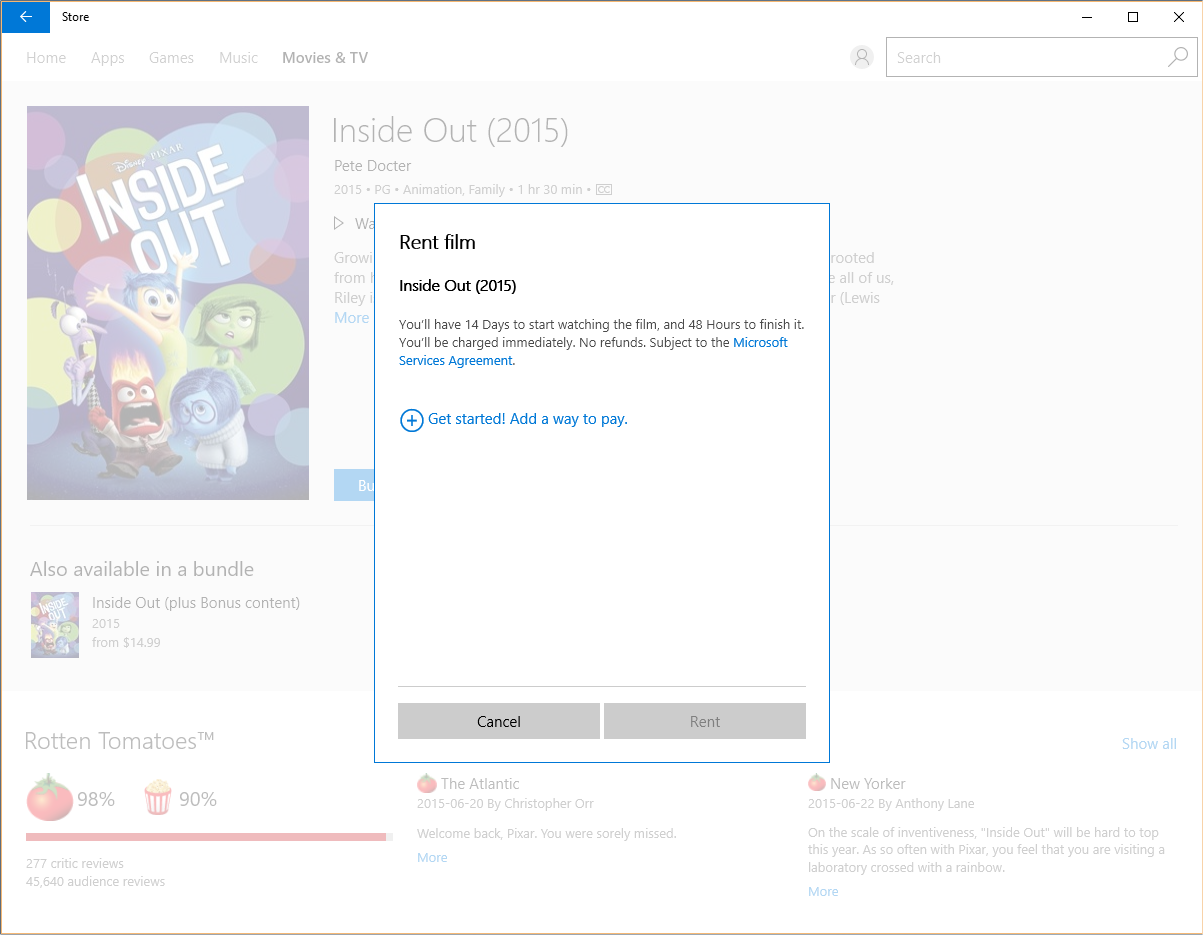Click tomato icon beside The Atlantic
The image size is (1203, 935).
(x=427, y=783)
